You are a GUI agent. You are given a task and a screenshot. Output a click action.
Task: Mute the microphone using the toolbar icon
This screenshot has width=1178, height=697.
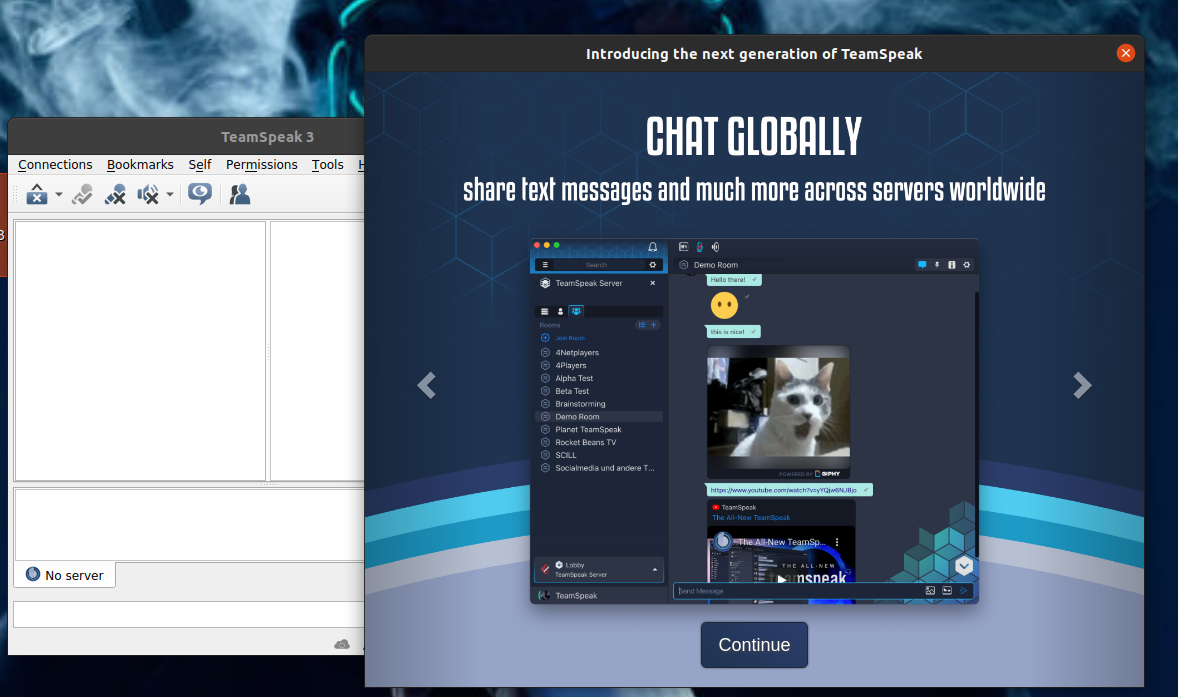[115, 195]
